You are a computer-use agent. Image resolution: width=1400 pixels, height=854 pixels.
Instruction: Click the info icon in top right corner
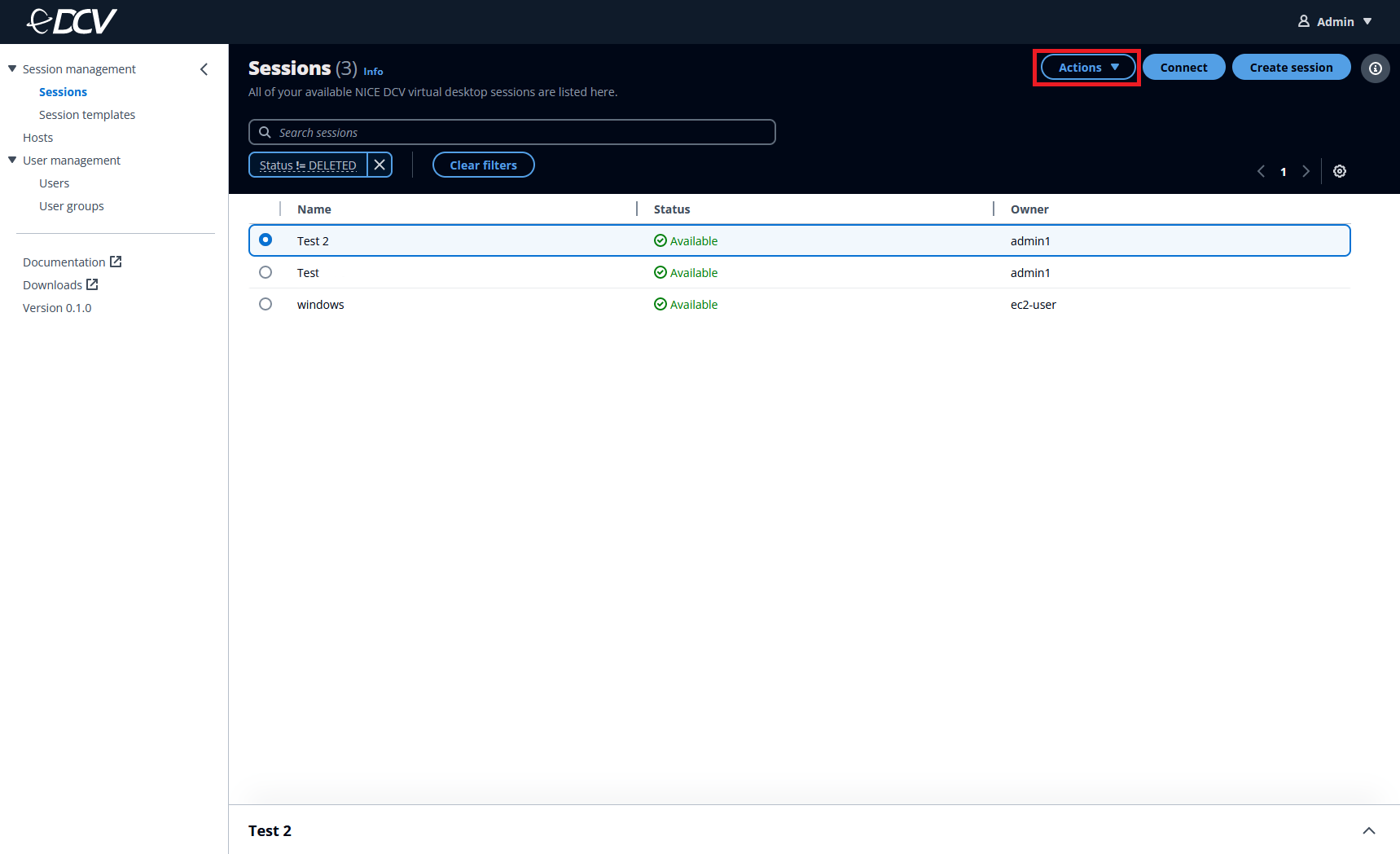[x=1376, y=68]
